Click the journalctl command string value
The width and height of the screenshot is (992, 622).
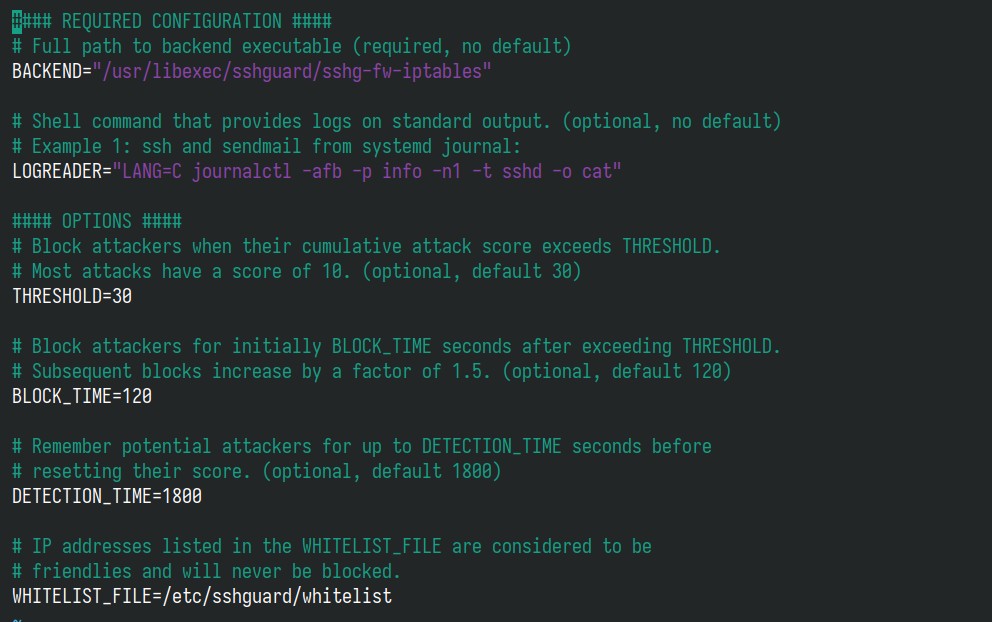pos(367,171)
